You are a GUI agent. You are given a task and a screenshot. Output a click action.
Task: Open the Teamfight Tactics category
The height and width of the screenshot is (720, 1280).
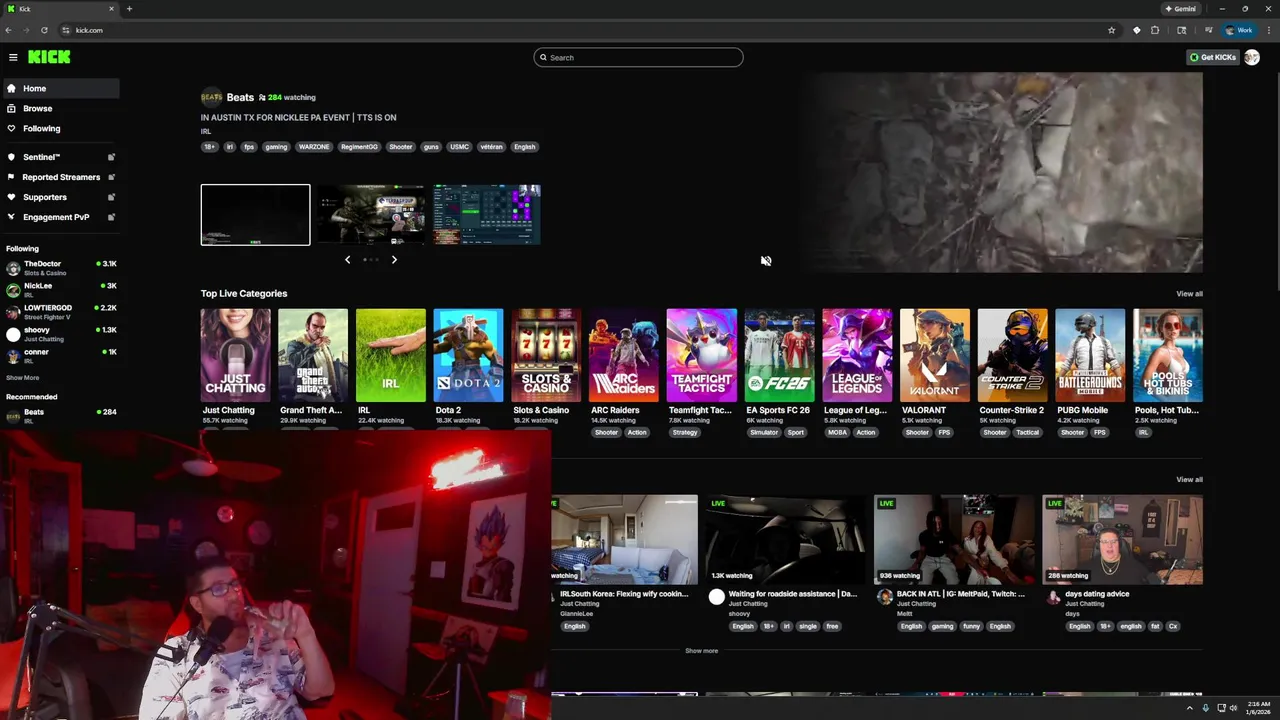tap(702, 355)
